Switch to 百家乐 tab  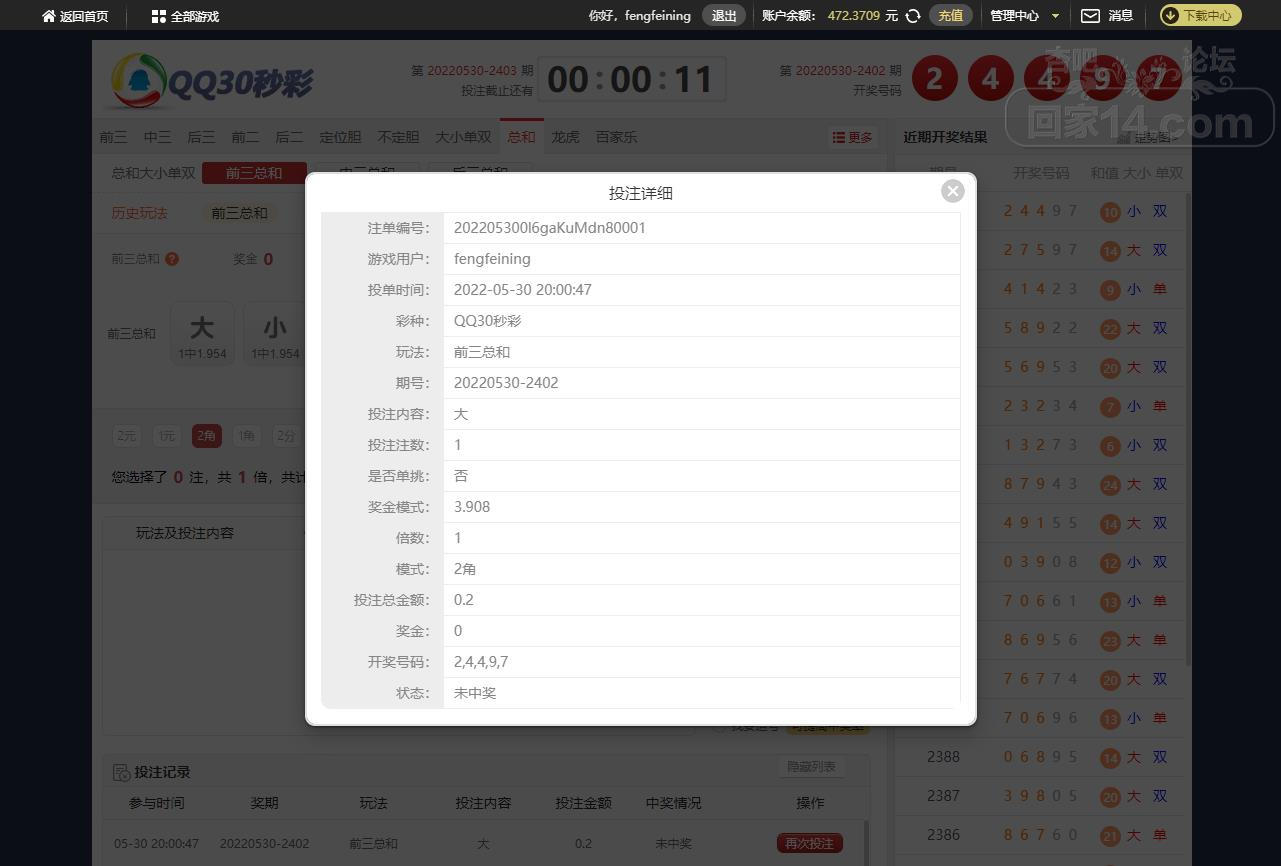(x=616, y=137)
